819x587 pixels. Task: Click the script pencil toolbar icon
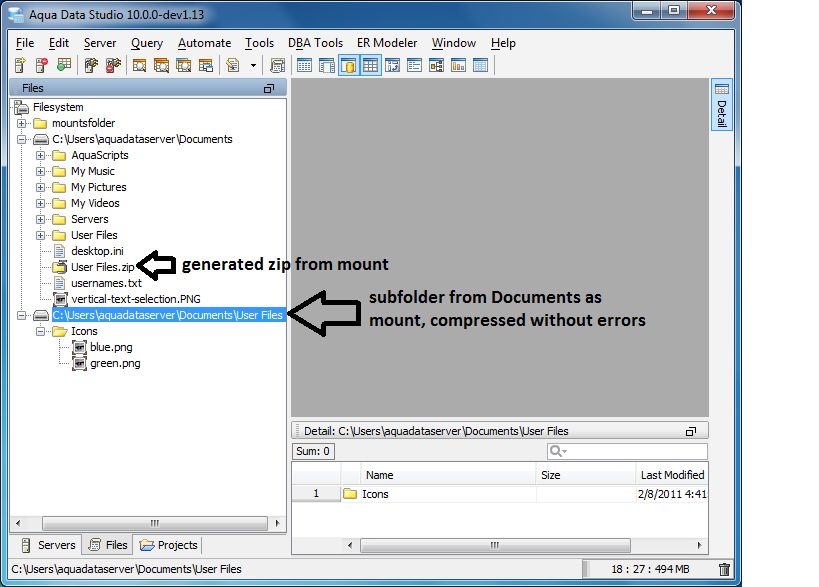[232, 65]
